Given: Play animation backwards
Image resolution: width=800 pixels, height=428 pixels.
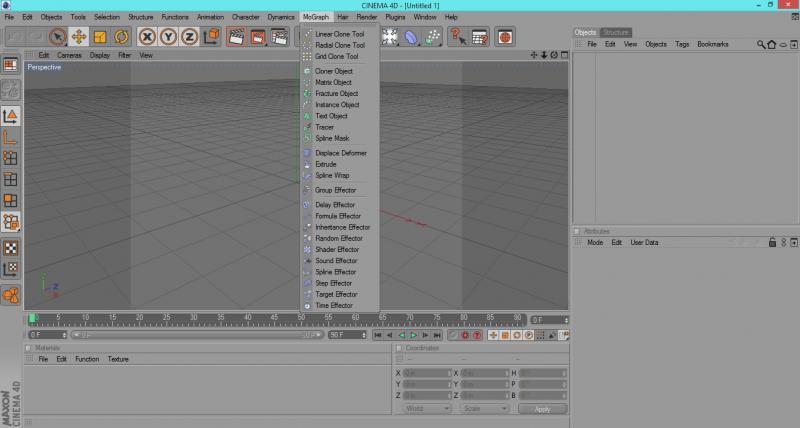Looking at the screenshot, I should pyautogui.click(x=402, y=335).
